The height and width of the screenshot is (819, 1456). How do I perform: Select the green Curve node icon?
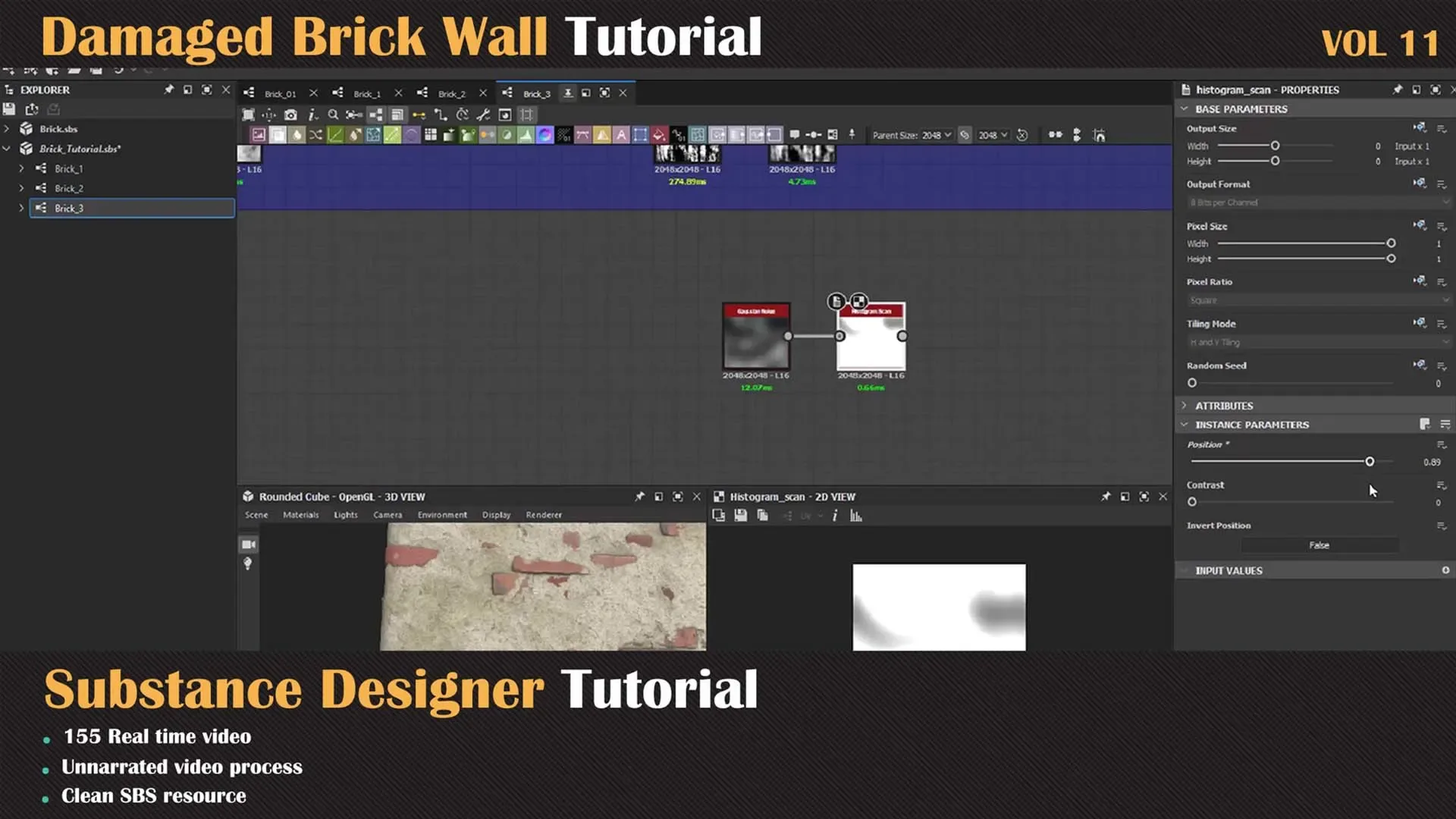[335, 134]
